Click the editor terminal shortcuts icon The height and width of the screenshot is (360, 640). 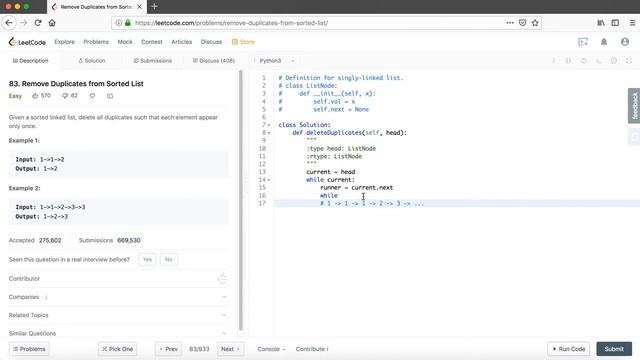598,61
